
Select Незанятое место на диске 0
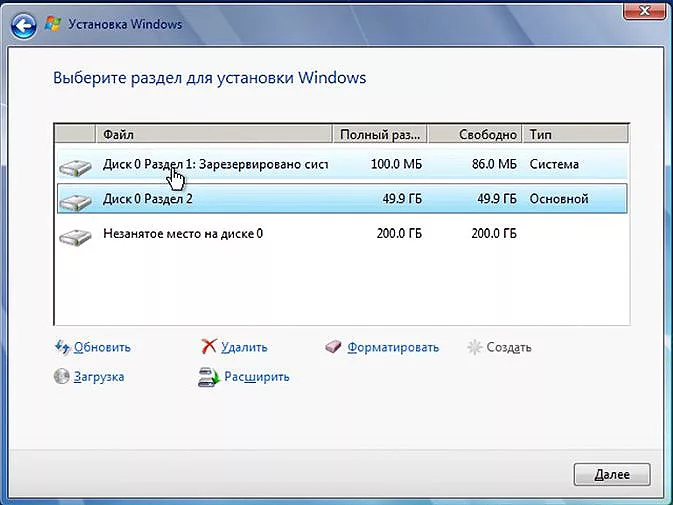point(342,233)
